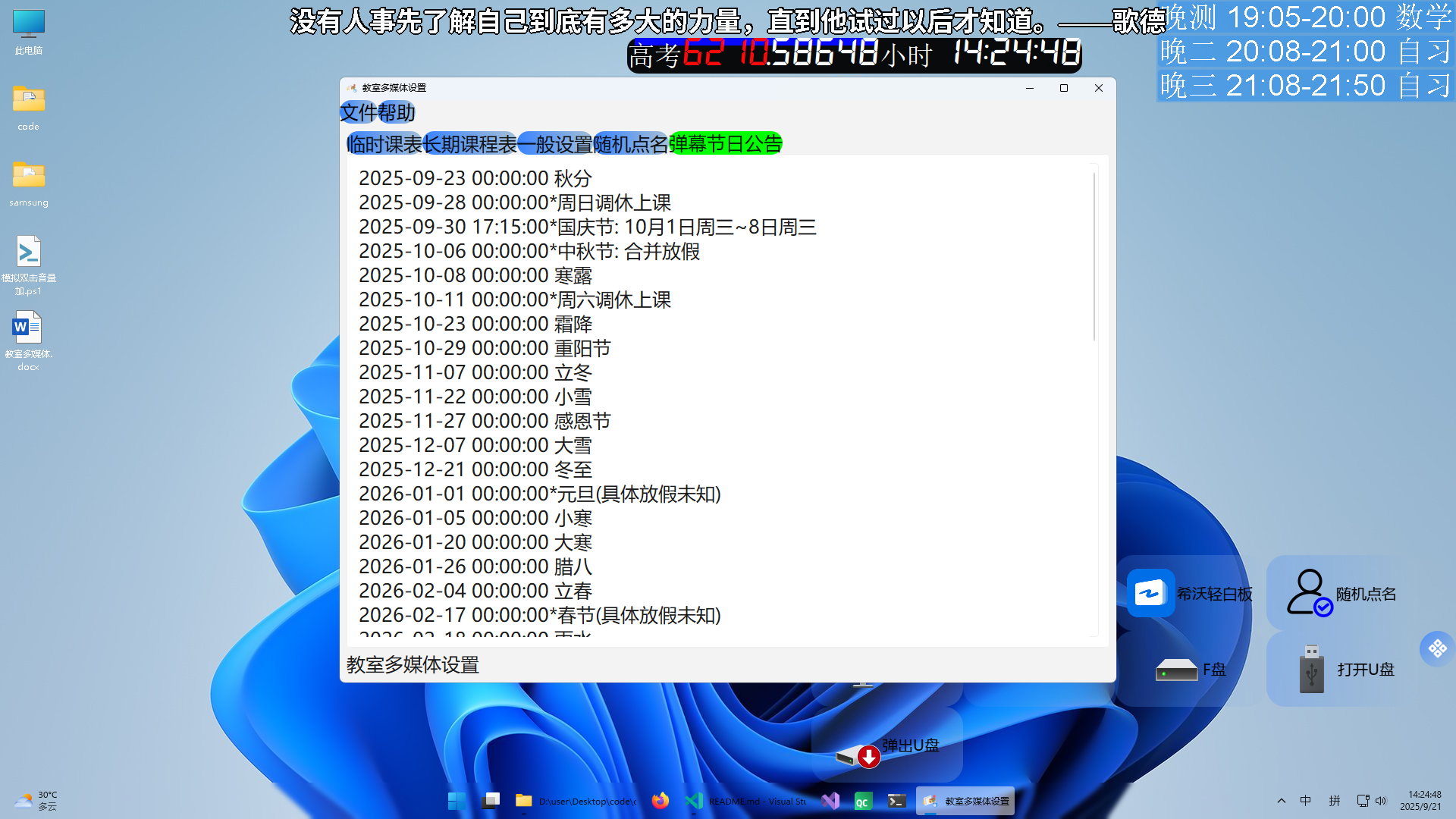Screen dimensions: 1456x819
Task: Switch to the 临时课表 tab
Action: (x=384, y=144)
